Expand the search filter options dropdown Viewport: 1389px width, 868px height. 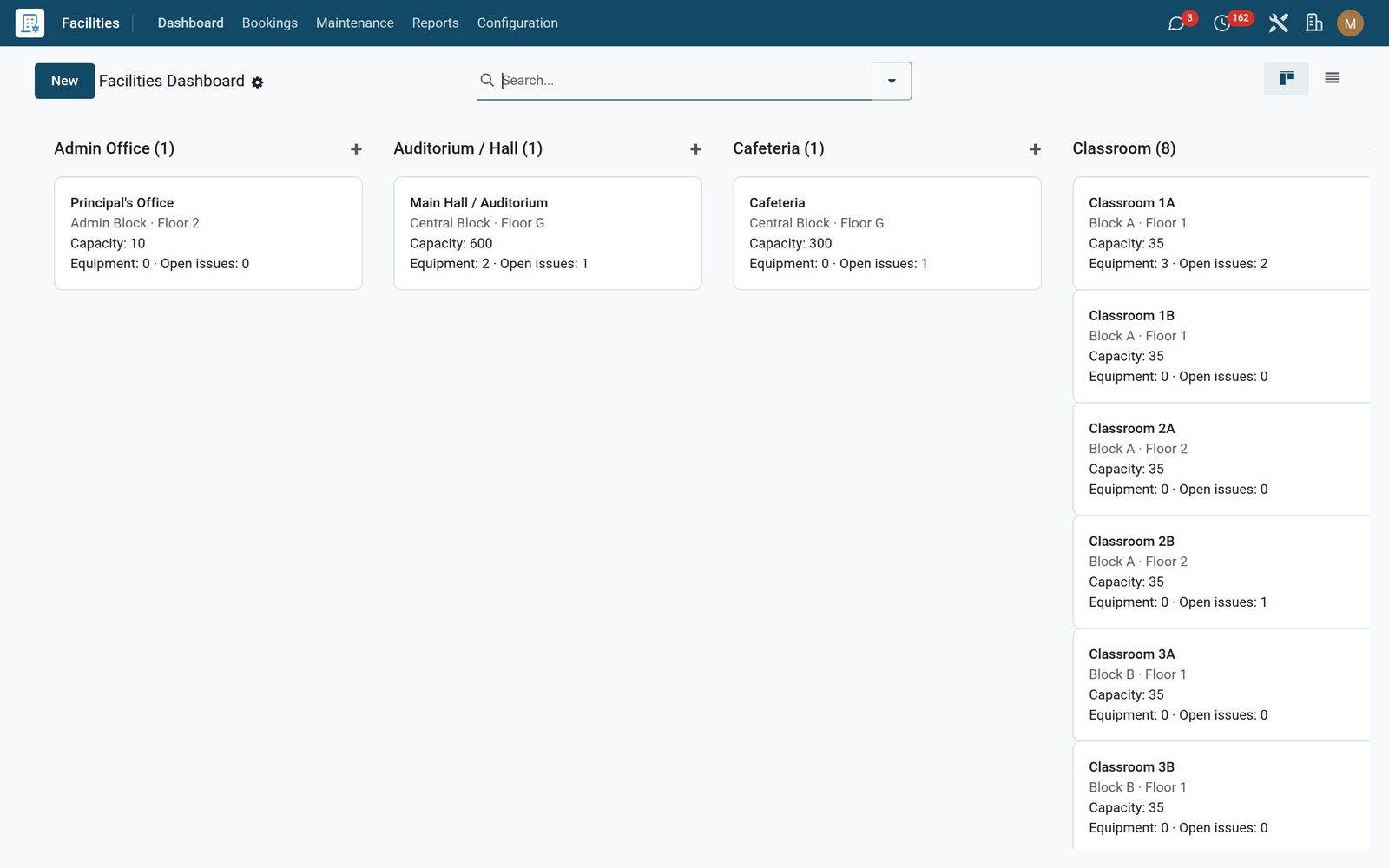[x=892, y=81]
